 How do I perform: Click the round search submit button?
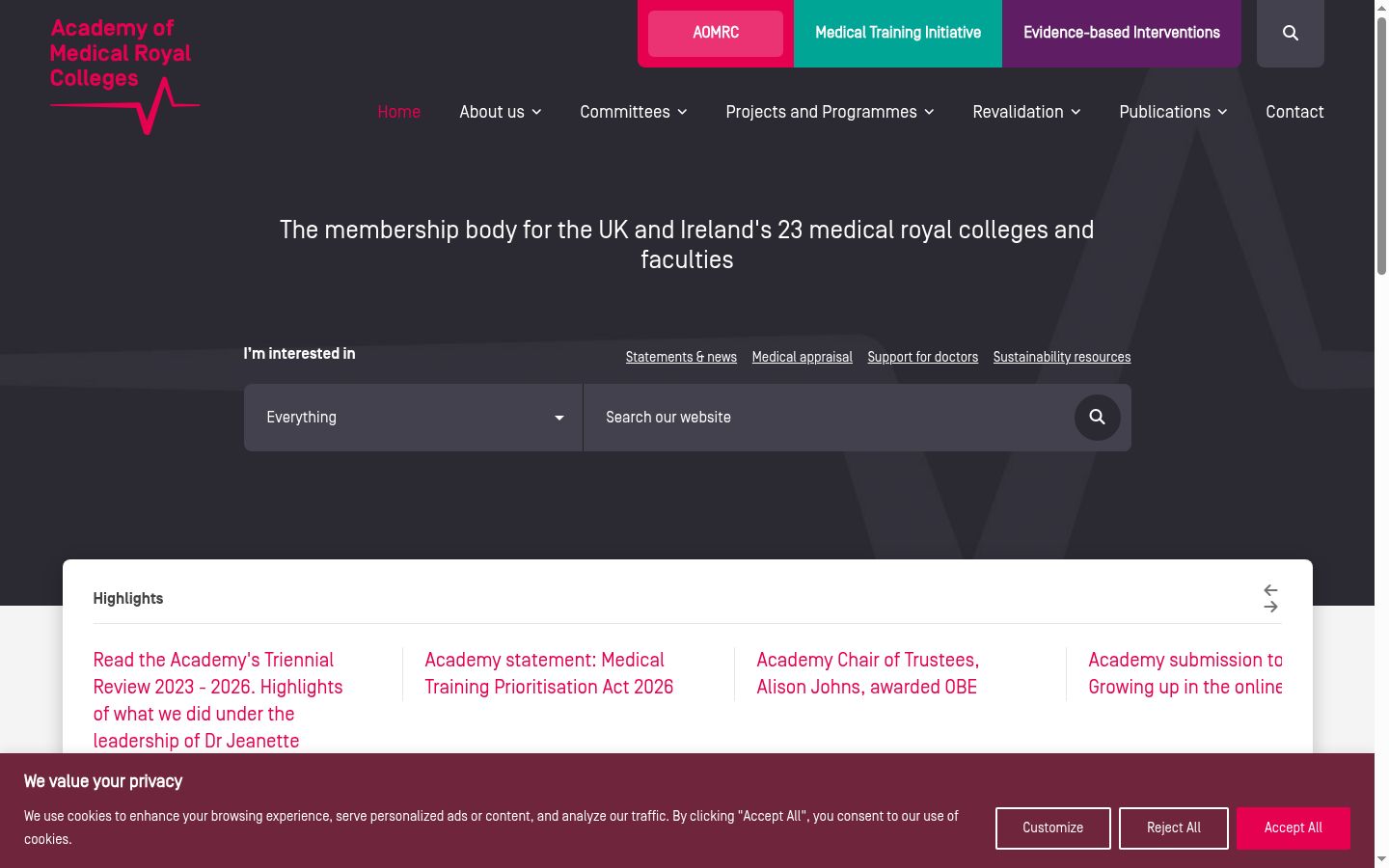[1097, 417]
